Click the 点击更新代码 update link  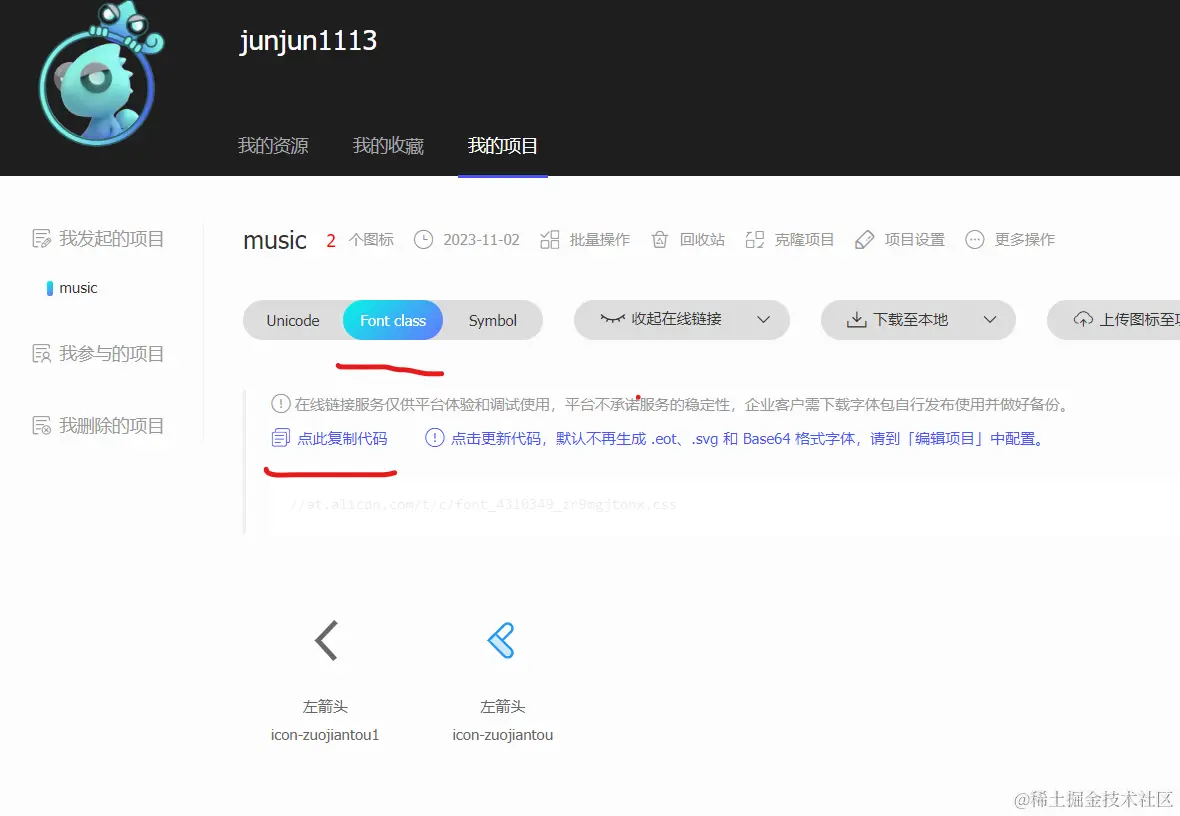pyautogui.click(x=747, y=438)
